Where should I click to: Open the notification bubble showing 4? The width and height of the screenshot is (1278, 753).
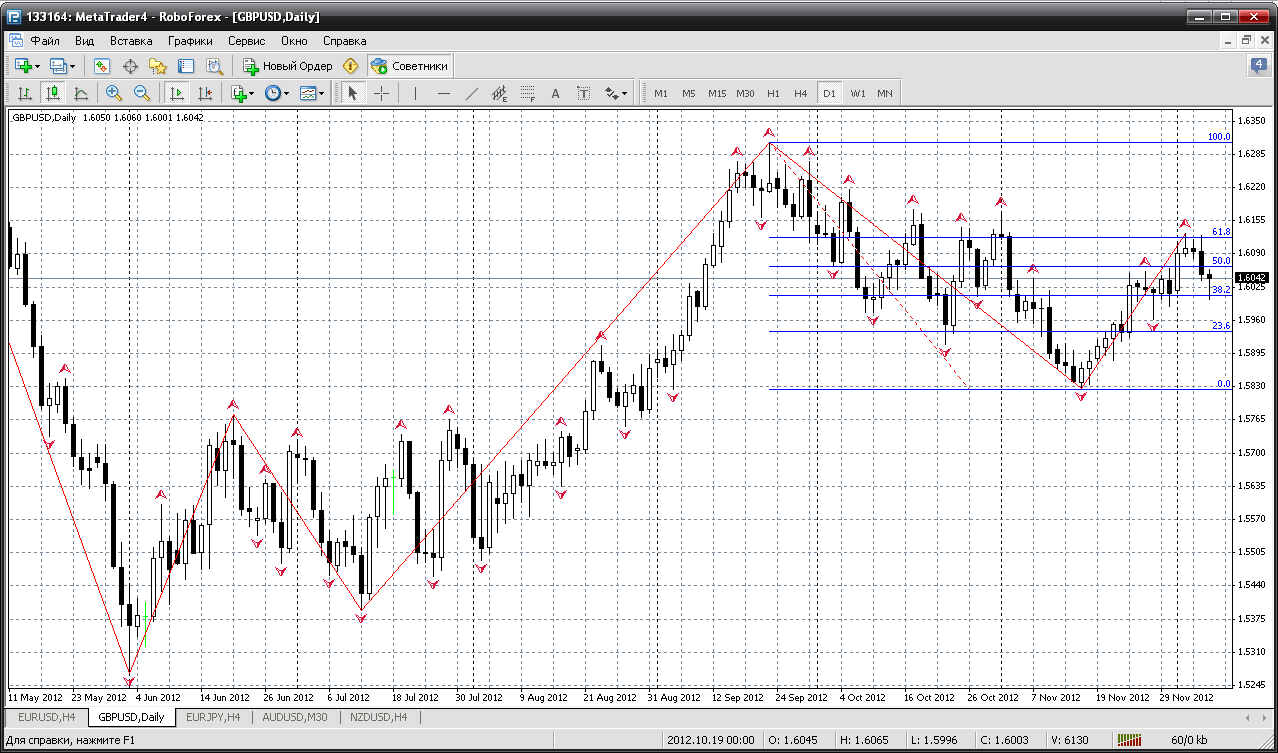[1258, 66]
